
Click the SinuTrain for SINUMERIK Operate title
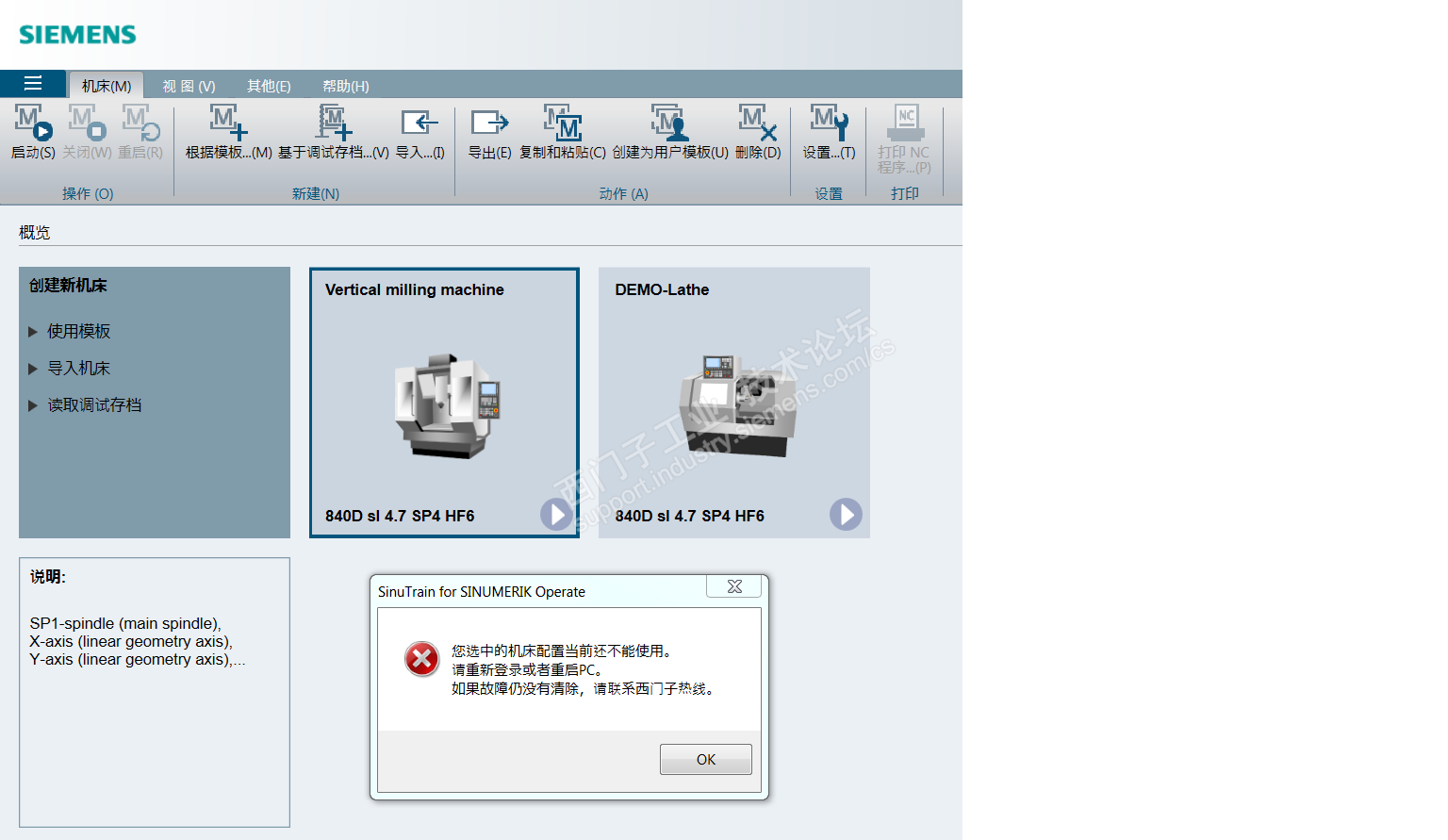(482, 592)
